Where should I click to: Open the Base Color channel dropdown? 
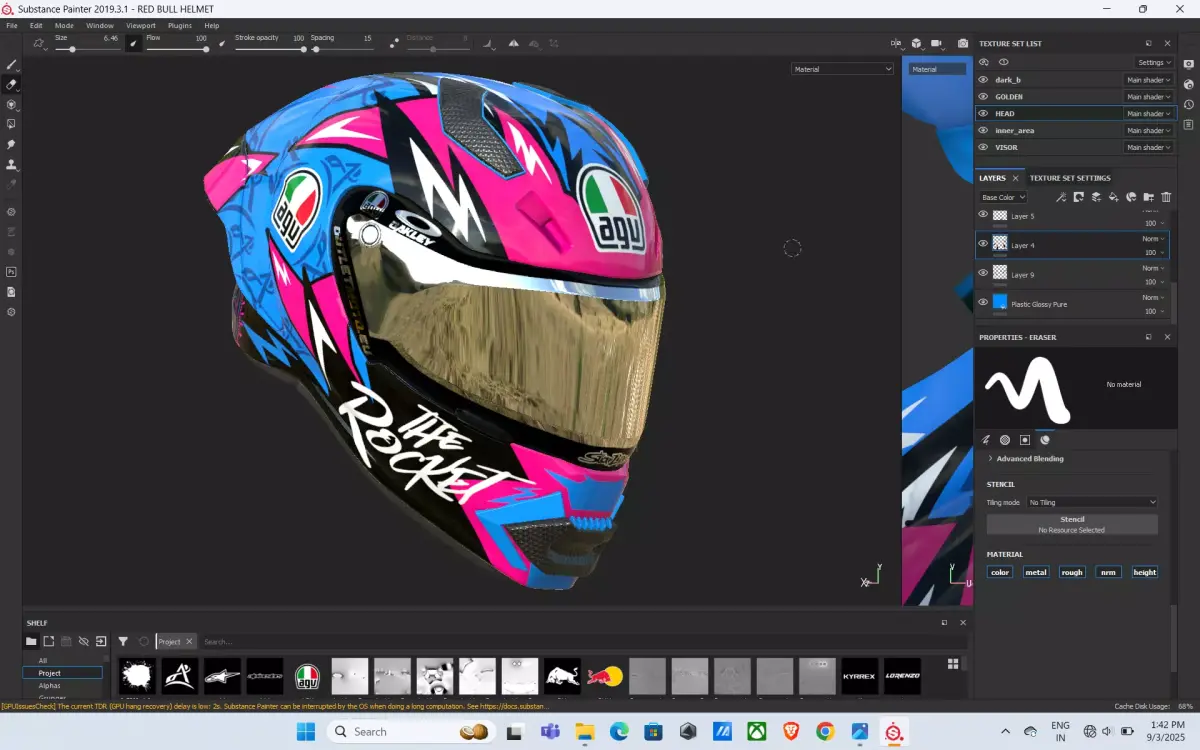point(1003,197)
